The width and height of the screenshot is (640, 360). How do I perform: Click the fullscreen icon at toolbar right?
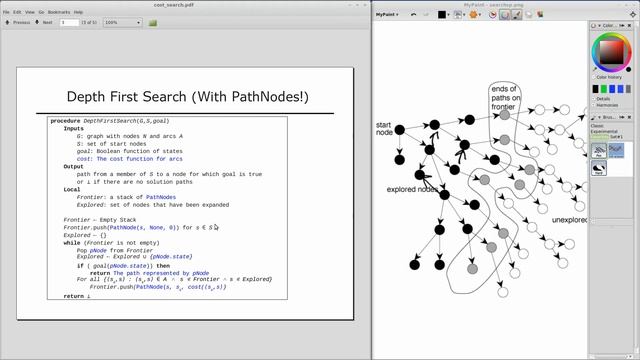pyautogui.click(x=633, y=14)
